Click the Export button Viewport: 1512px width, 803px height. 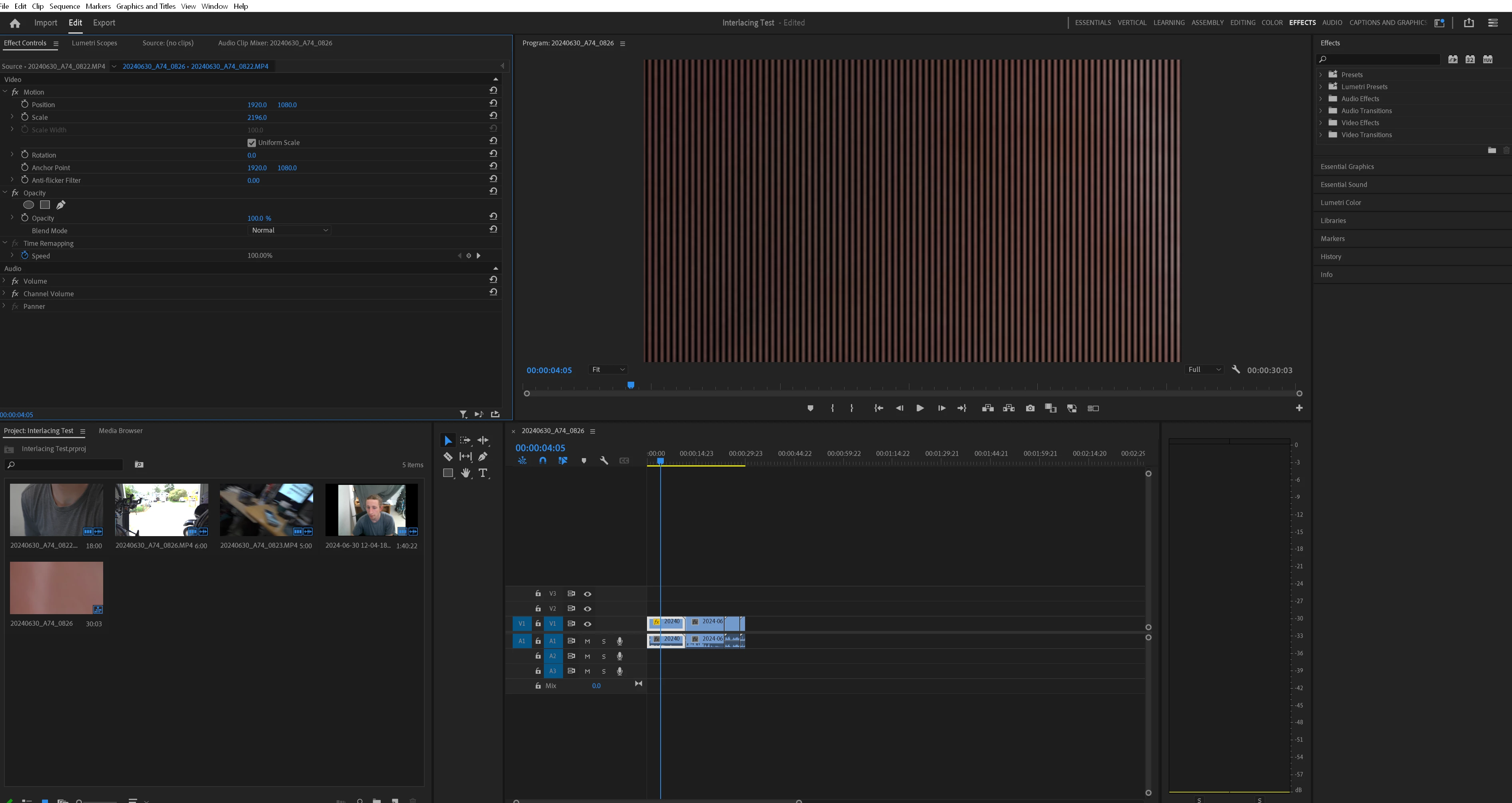tap(104, 23)
